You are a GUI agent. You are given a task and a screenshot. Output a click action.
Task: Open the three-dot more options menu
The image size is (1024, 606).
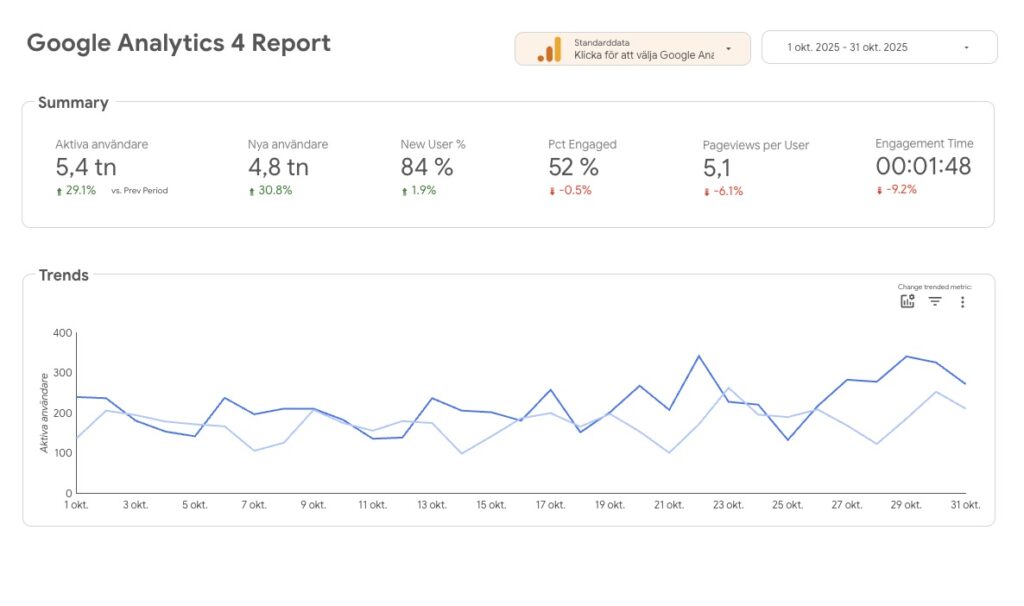962,302
